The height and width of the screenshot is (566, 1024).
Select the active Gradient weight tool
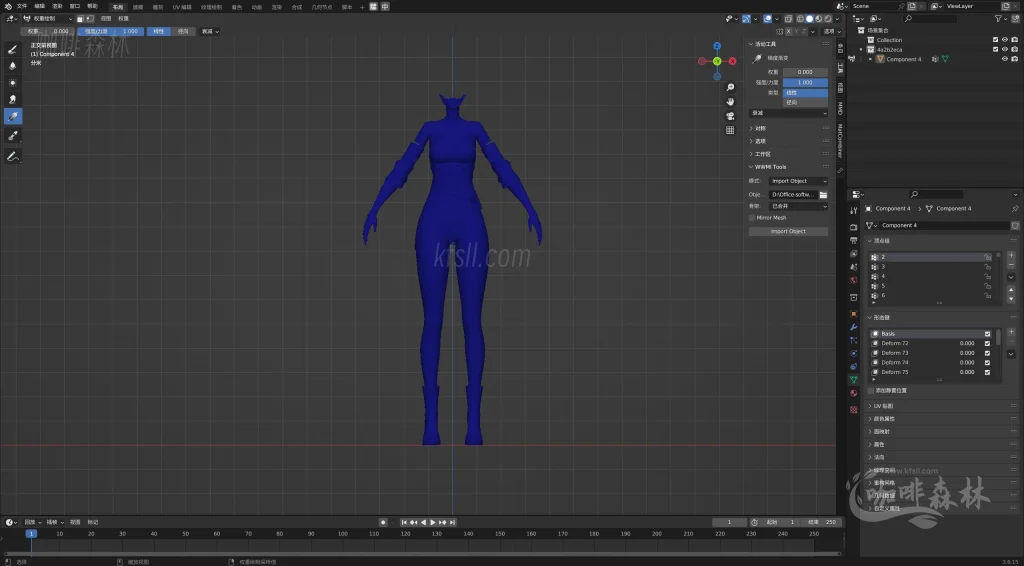pyautogui.click(x=12, y=117)
